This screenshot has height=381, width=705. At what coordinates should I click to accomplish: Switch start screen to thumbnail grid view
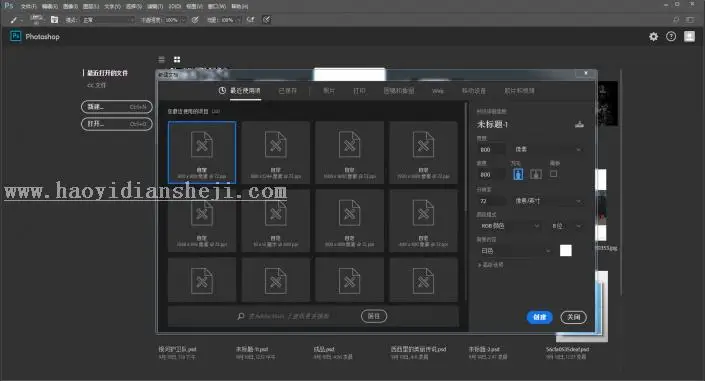(177, 59)
